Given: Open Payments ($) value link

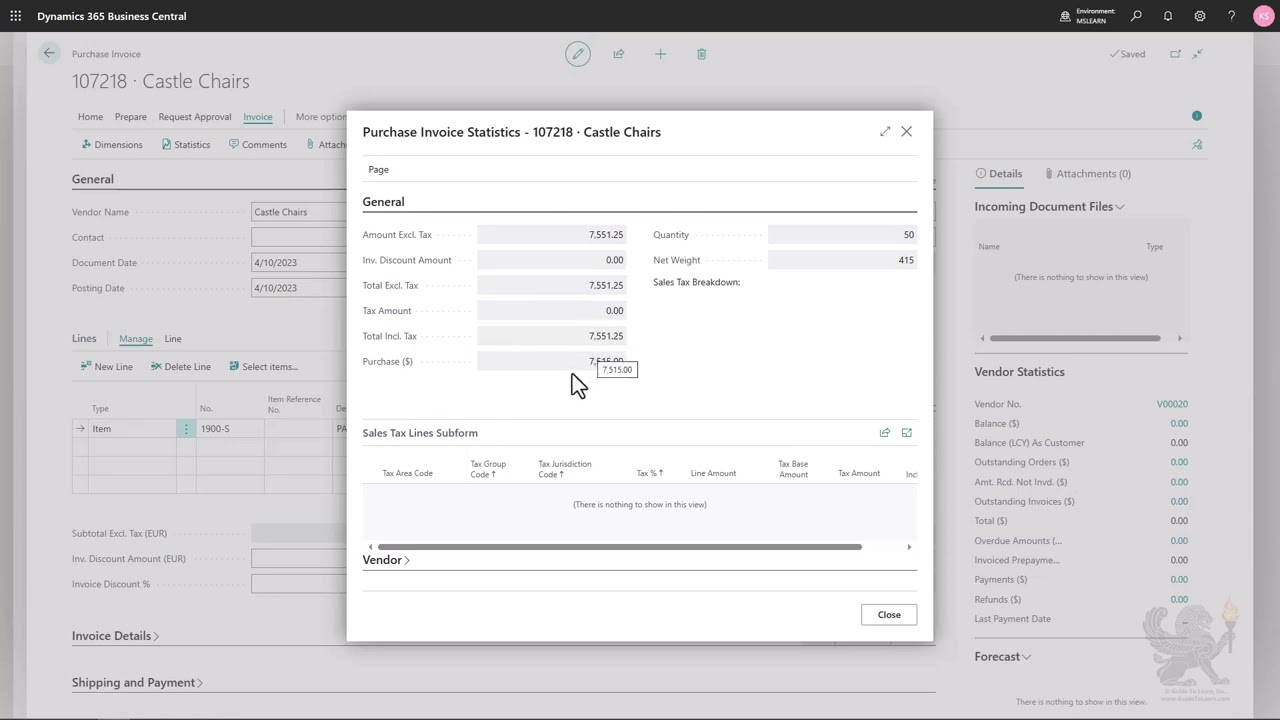Looking at the screenshot, I should (x=1179, y=579).
